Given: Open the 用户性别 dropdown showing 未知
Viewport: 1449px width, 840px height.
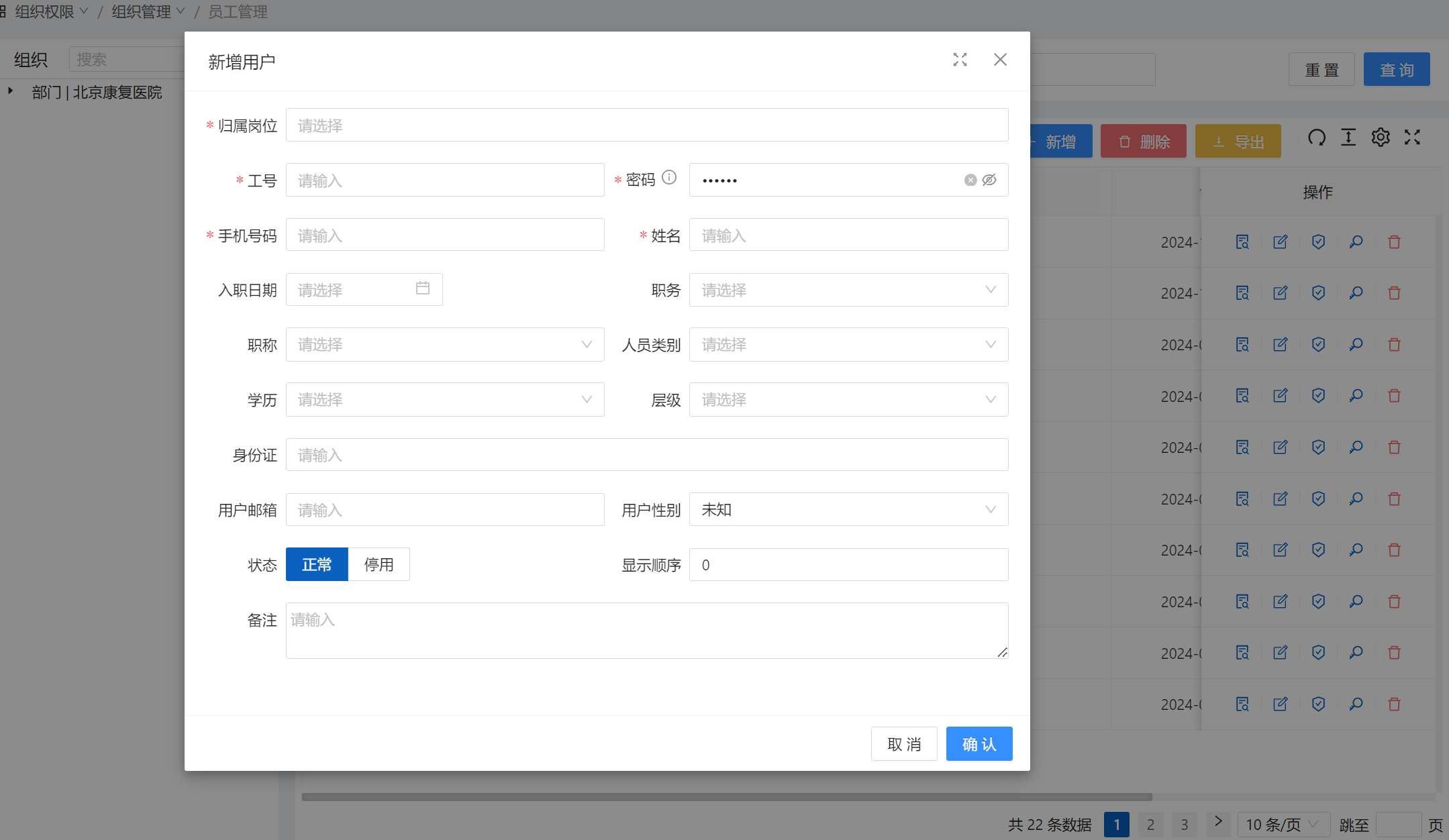Looking at the screenshot, I should click(x=848, y=510).
